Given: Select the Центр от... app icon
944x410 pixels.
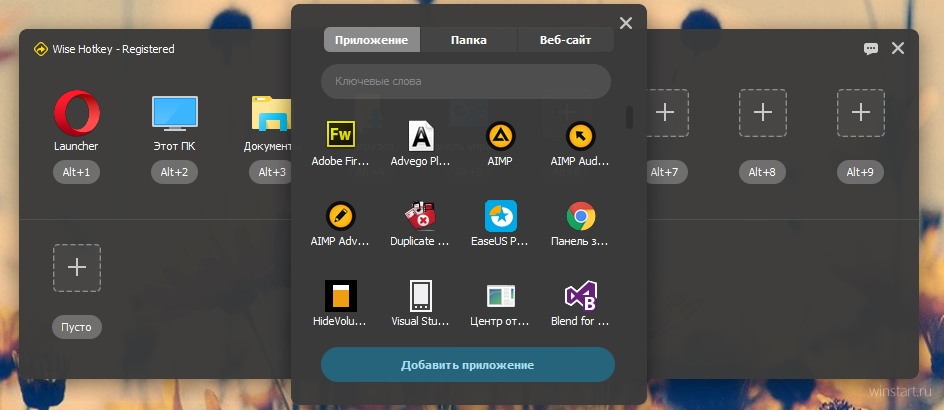Looking at the screenshot, I should (501, 296).
